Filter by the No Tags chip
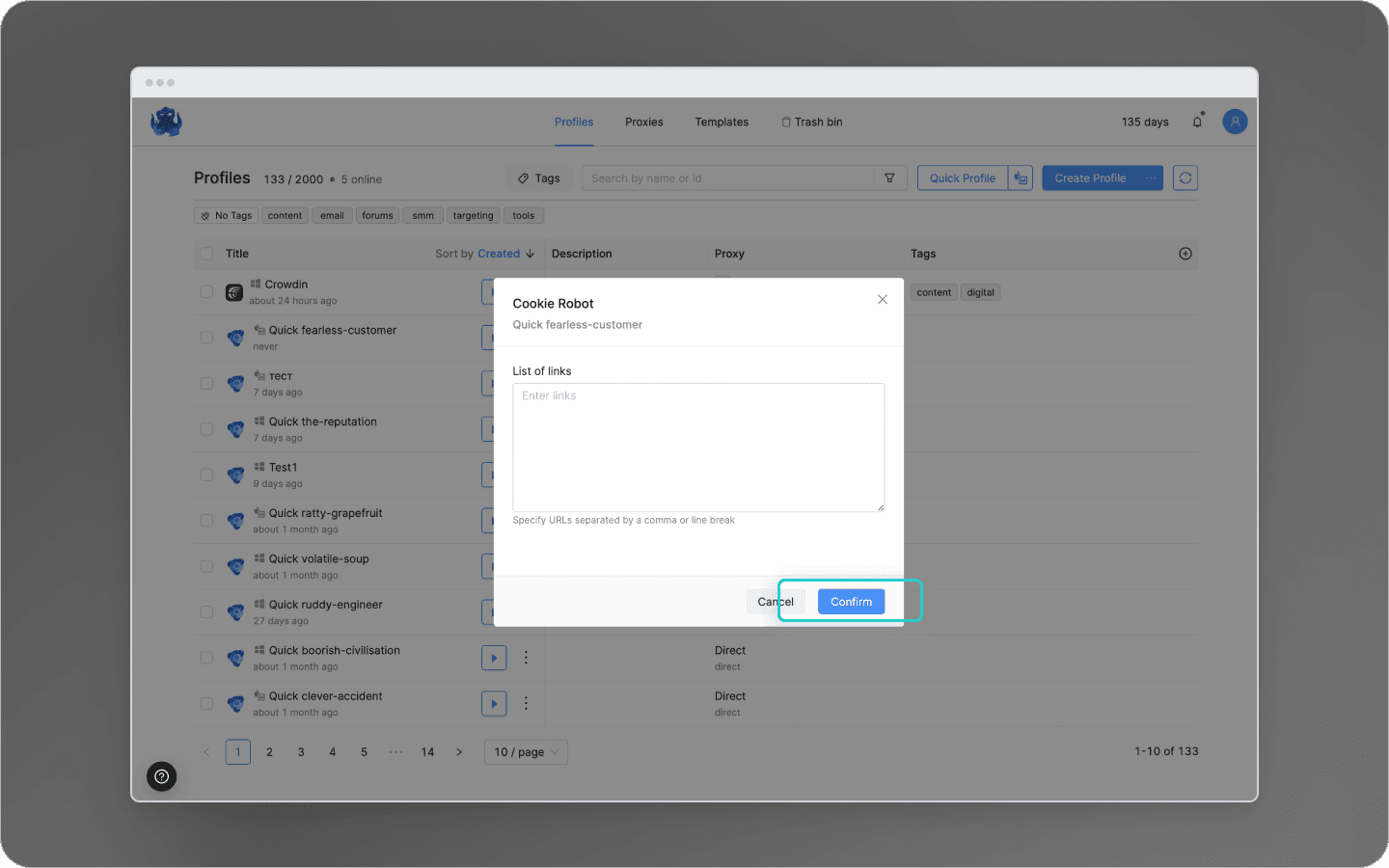 point(227,216)
